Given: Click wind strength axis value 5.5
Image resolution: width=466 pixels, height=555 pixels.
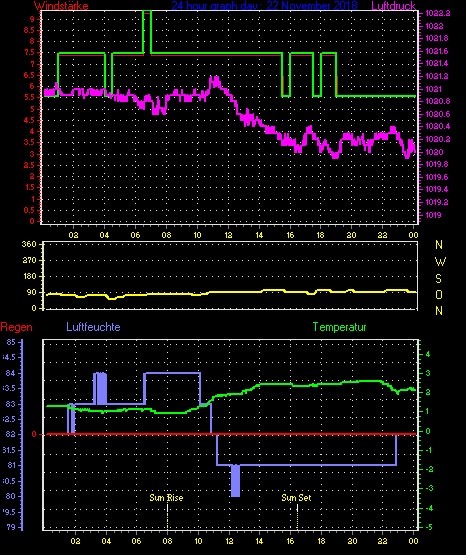Looking at the screenshot, I should (29, 97).
